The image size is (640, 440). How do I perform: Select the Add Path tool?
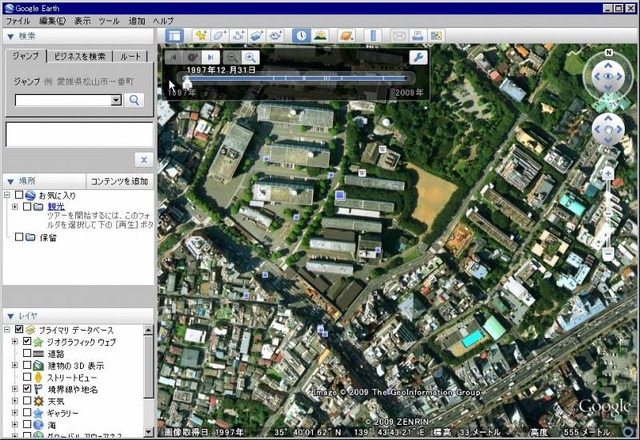(238, 36)
